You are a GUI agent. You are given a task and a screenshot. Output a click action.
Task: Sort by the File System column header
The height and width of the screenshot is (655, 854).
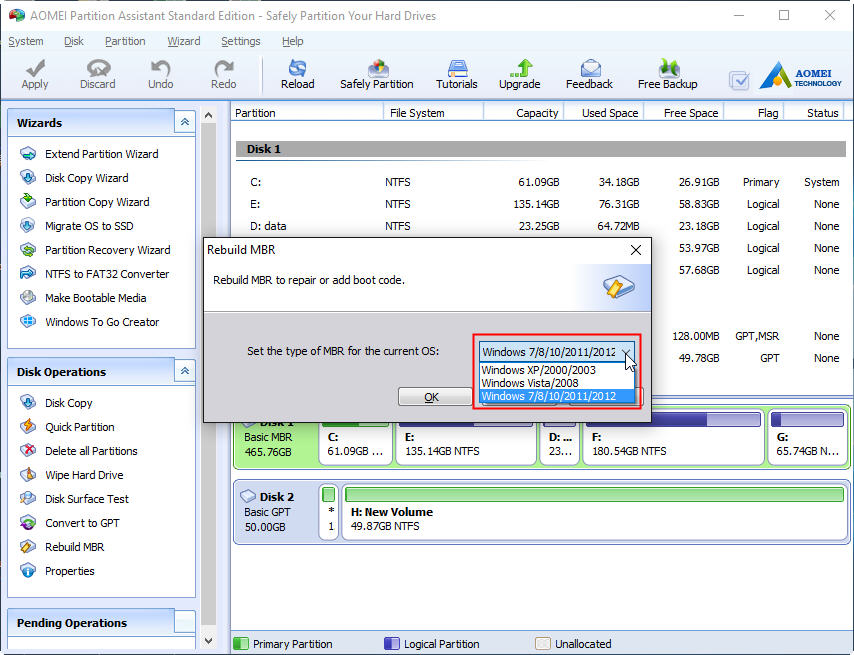[434, 113]
